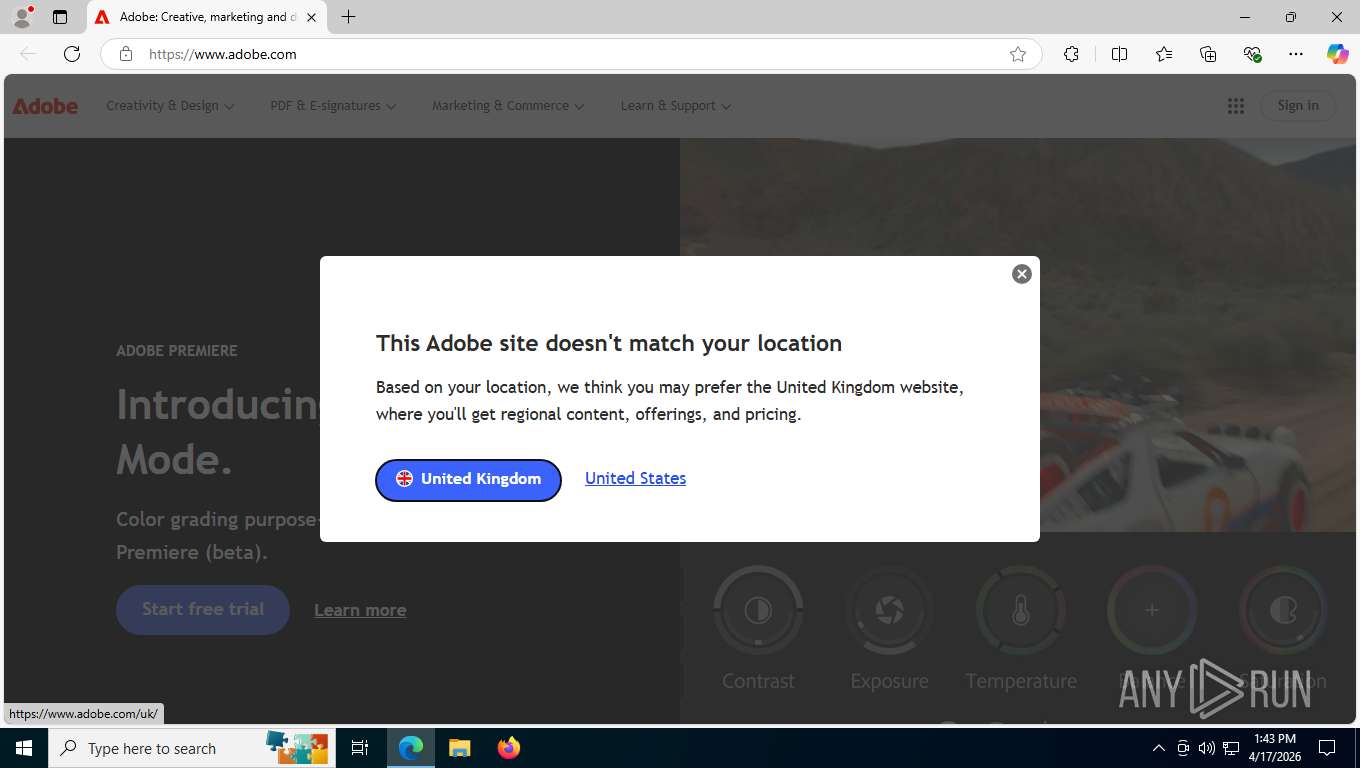
Task: Open Microsoft Edge from the taskbar
Action: pyautogui.click(x=410, y=748)
